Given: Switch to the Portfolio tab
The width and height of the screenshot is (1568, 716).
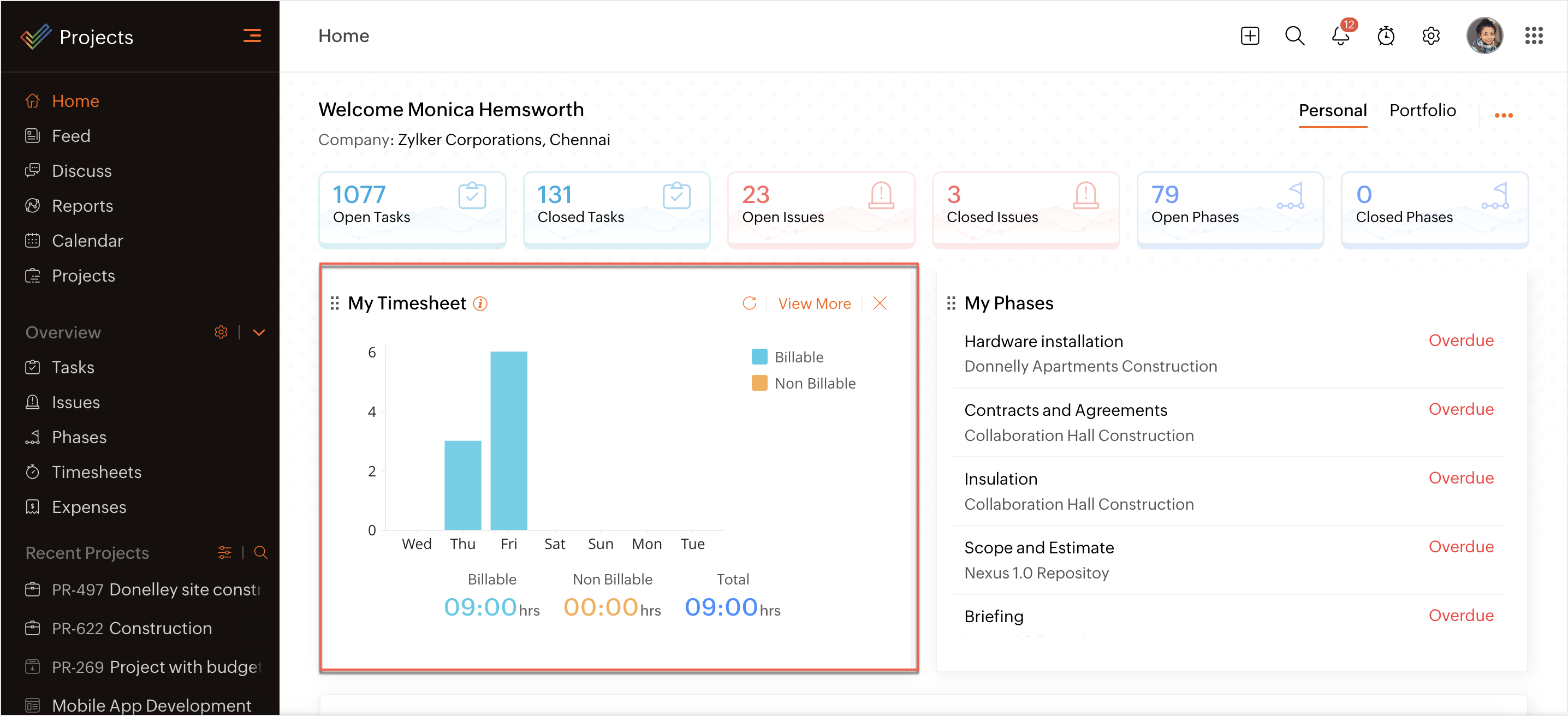Looking at the screenshot, I should pyautogui.click(x=1422, y=111).
